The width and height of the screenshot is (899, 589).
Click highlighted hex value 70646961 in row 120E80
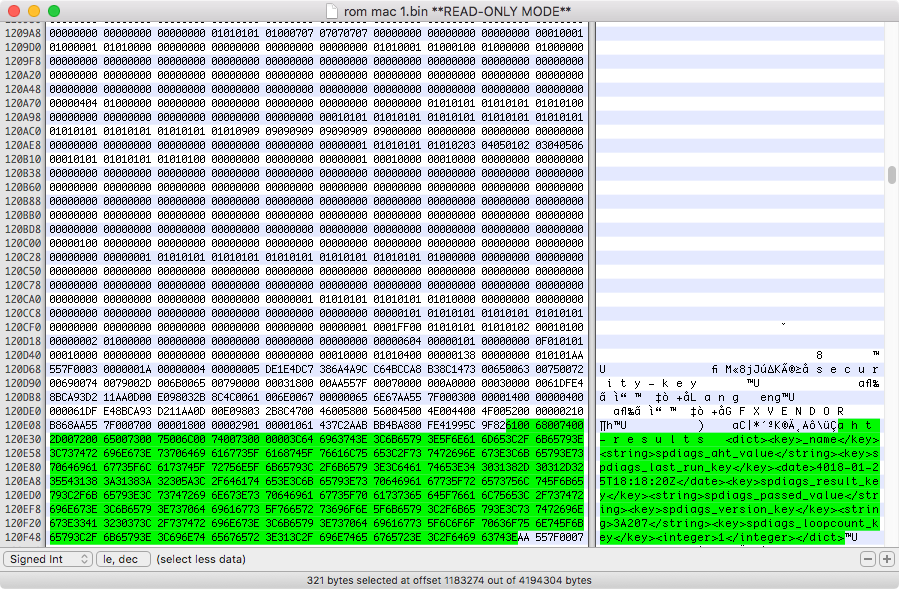click(x=73, y=467)
